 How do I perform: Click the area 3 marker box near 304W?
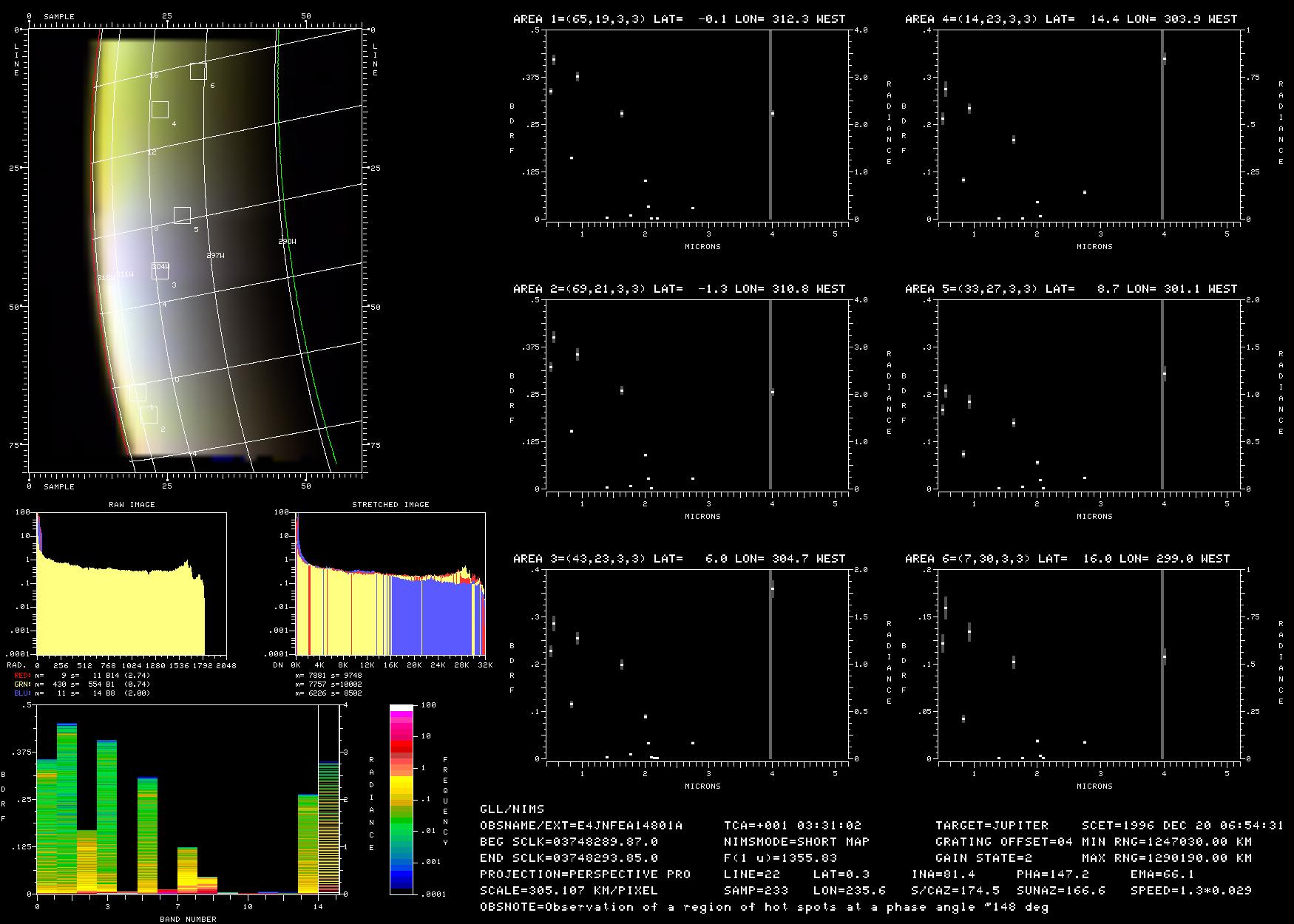pos(160,271)
